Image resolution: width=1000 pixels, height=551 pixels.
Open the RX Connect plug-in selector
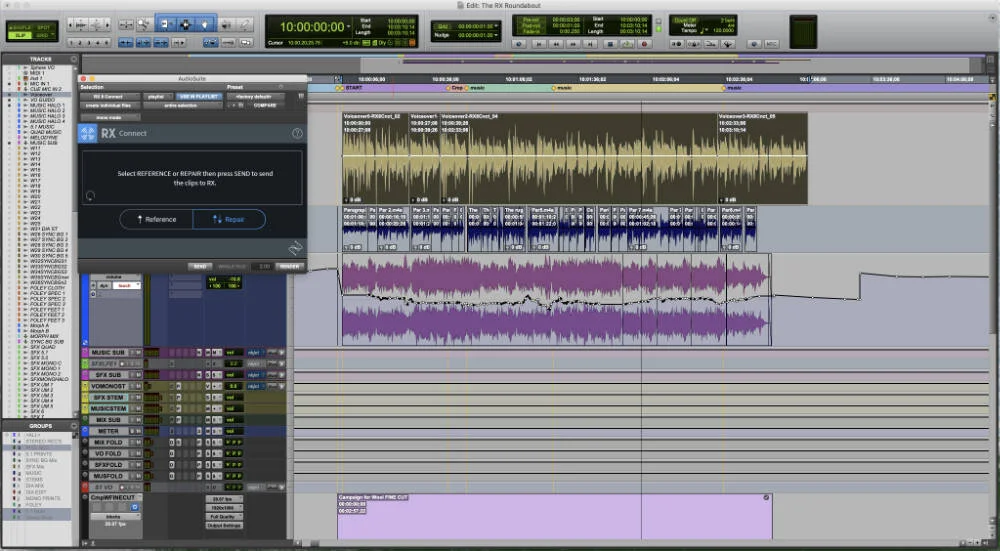110,97
